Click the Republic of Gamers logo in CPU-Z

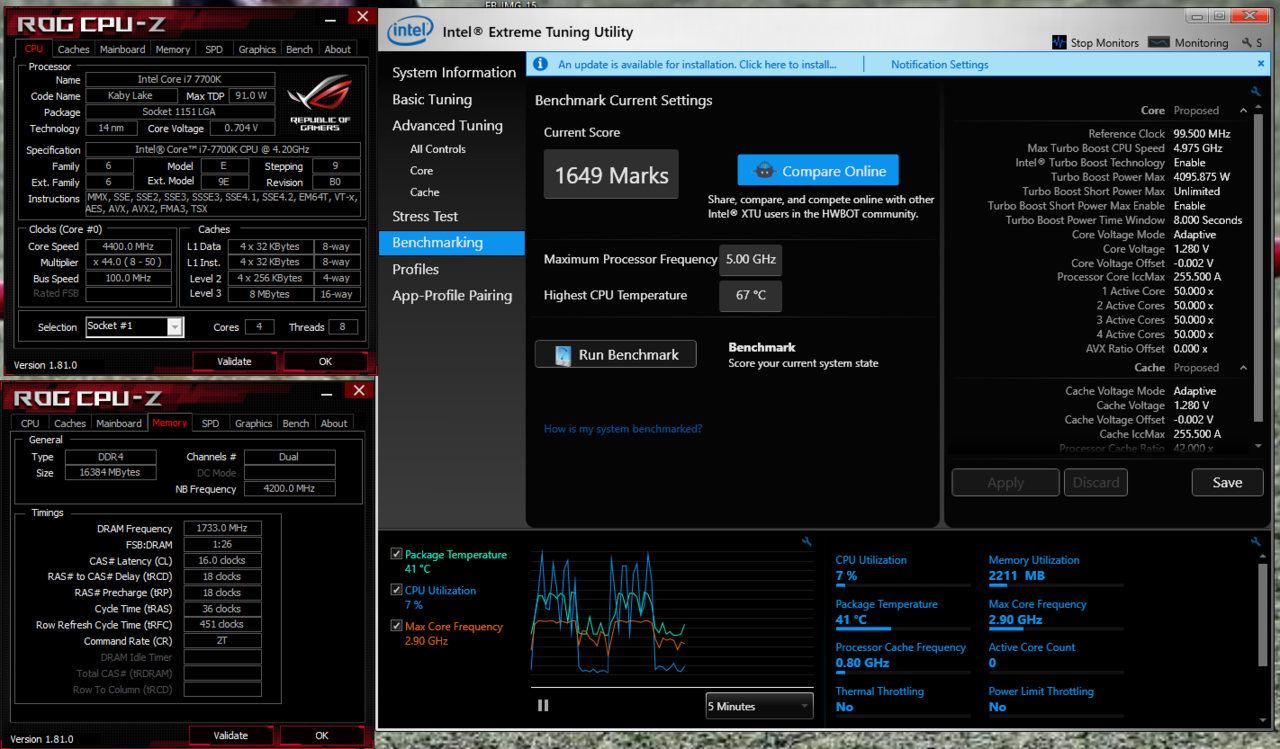pyautogui.click(x=319, y=104)
